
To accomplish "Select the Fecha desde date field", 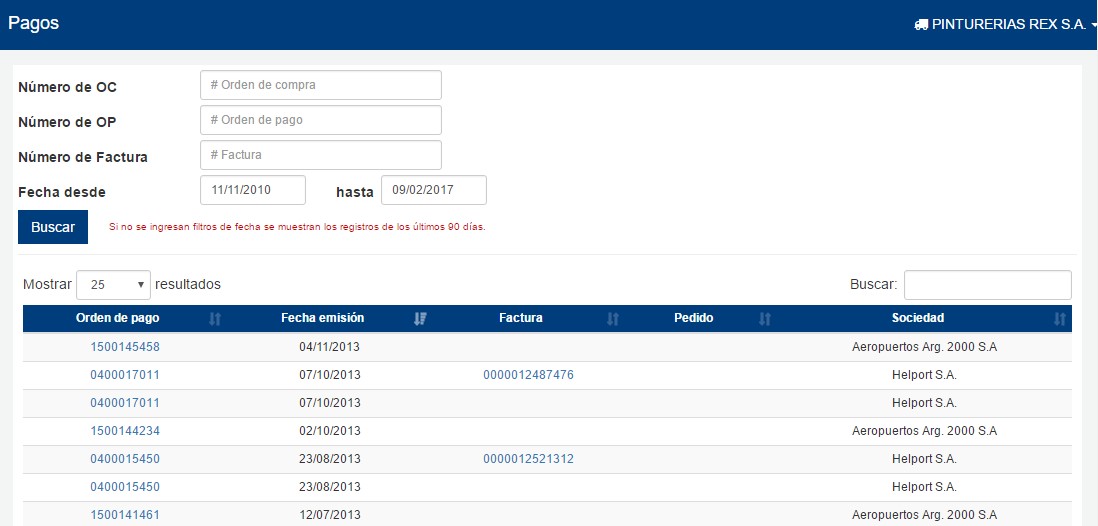I will (253, 190).
